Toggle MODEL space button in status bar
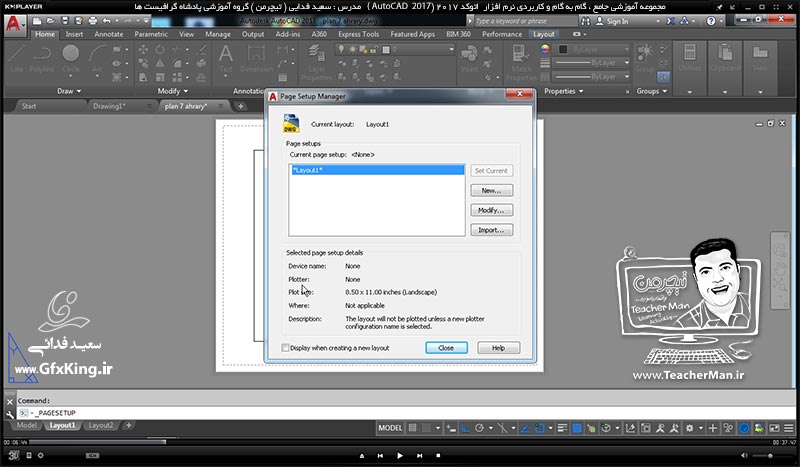The height and width of the screenshot is (467, 800). tap(390, 428)
